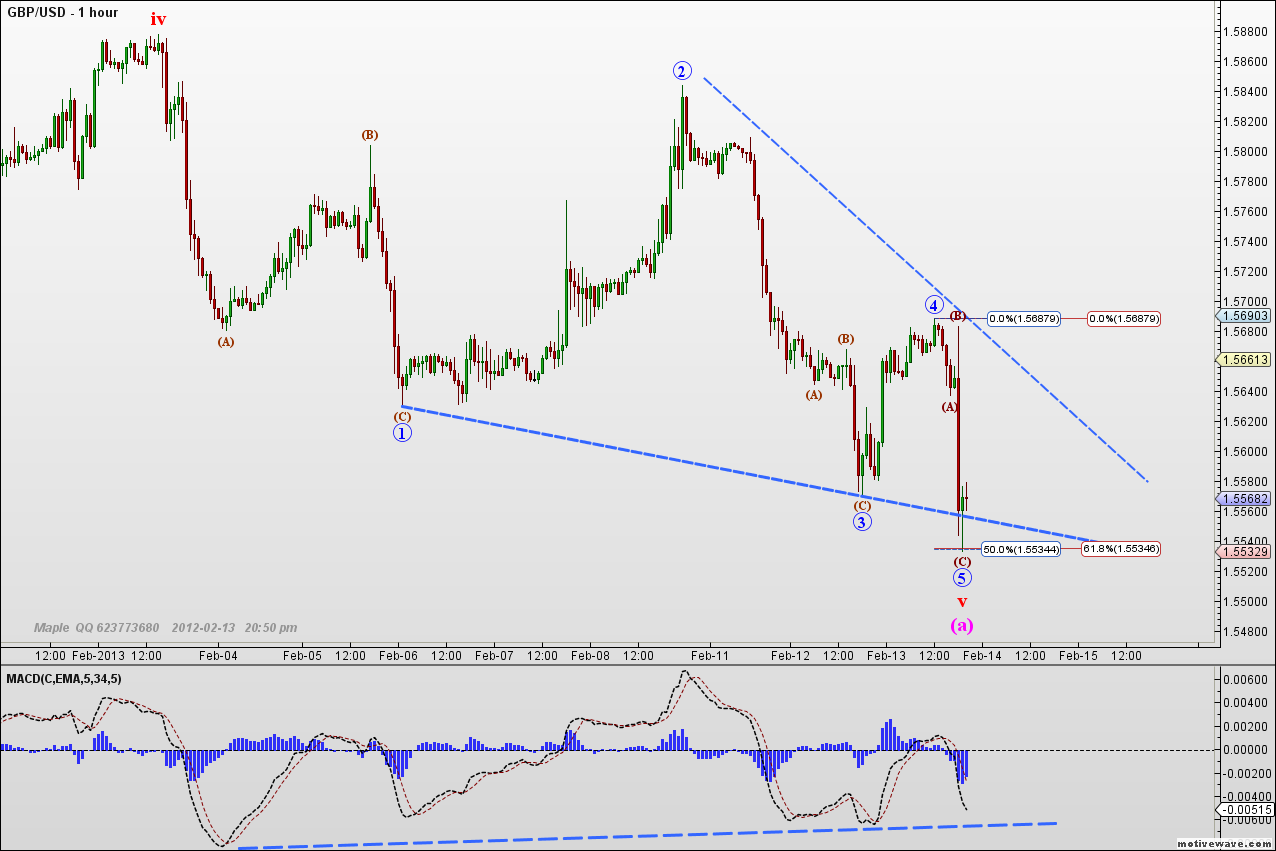Click the red 'iv' label at top
Image resolution: width=1276 pixels, height=851 pixels.
coord(158,19)
